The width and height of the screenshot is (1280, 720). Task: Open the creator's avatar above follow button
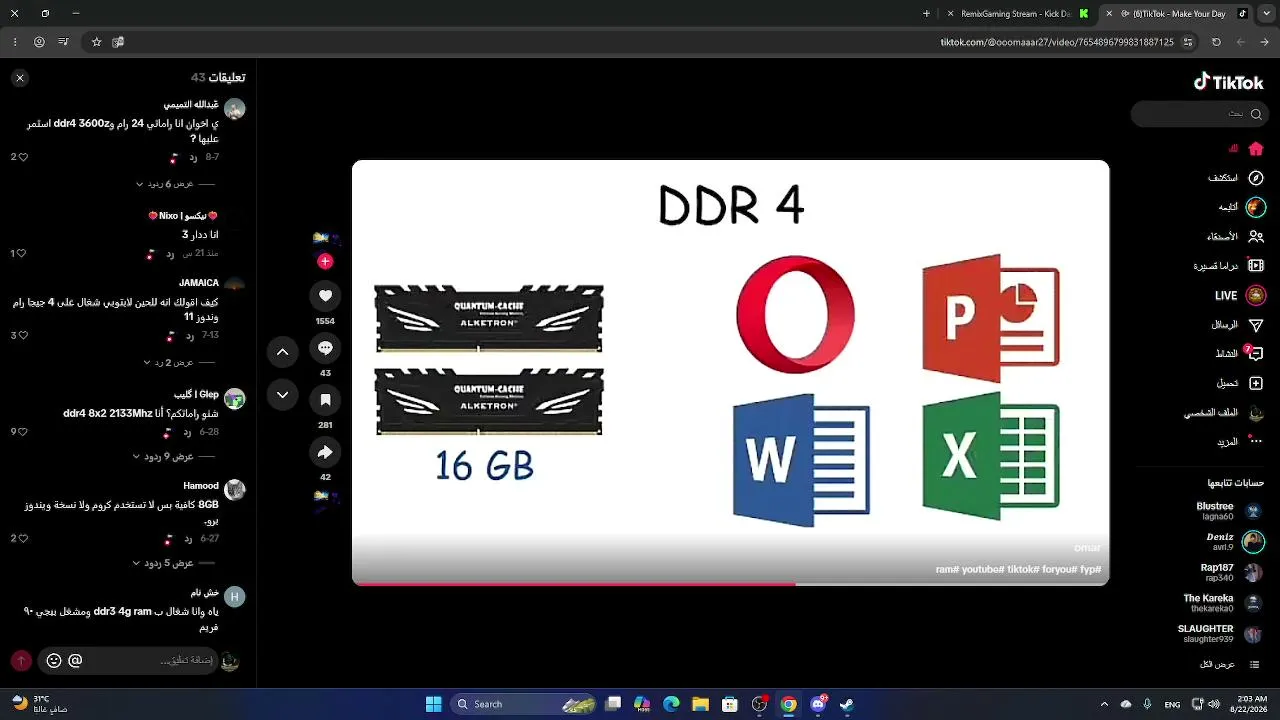pos(325,239)
